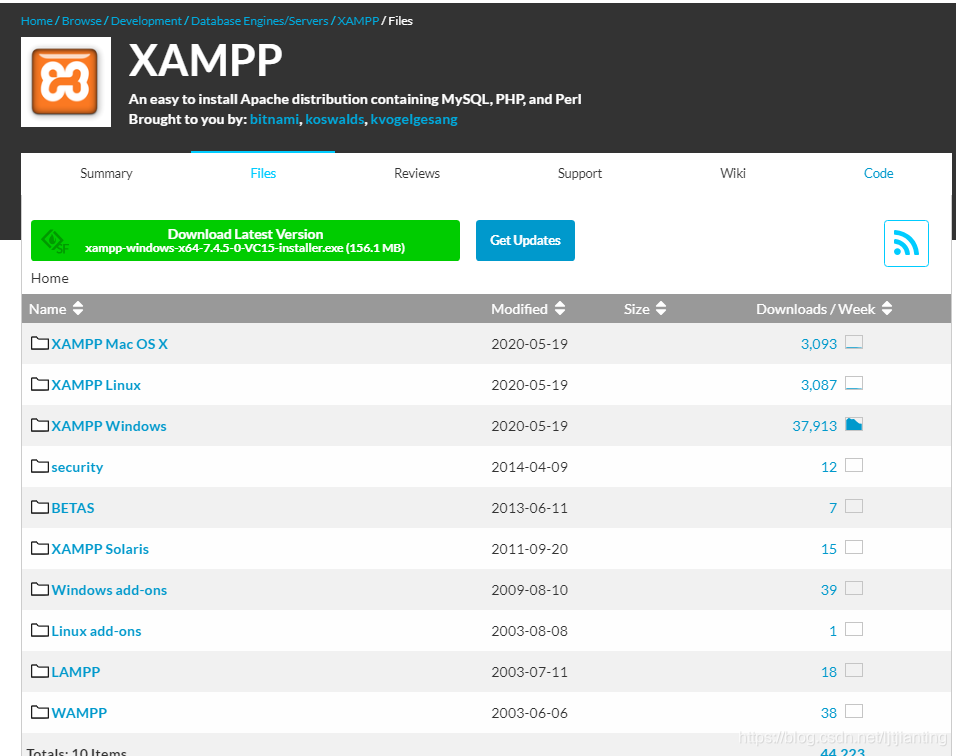The image size is (956, 756).
Task: Click the download chart icon for Linux add-ons
Action: click(x=854, y=629)
